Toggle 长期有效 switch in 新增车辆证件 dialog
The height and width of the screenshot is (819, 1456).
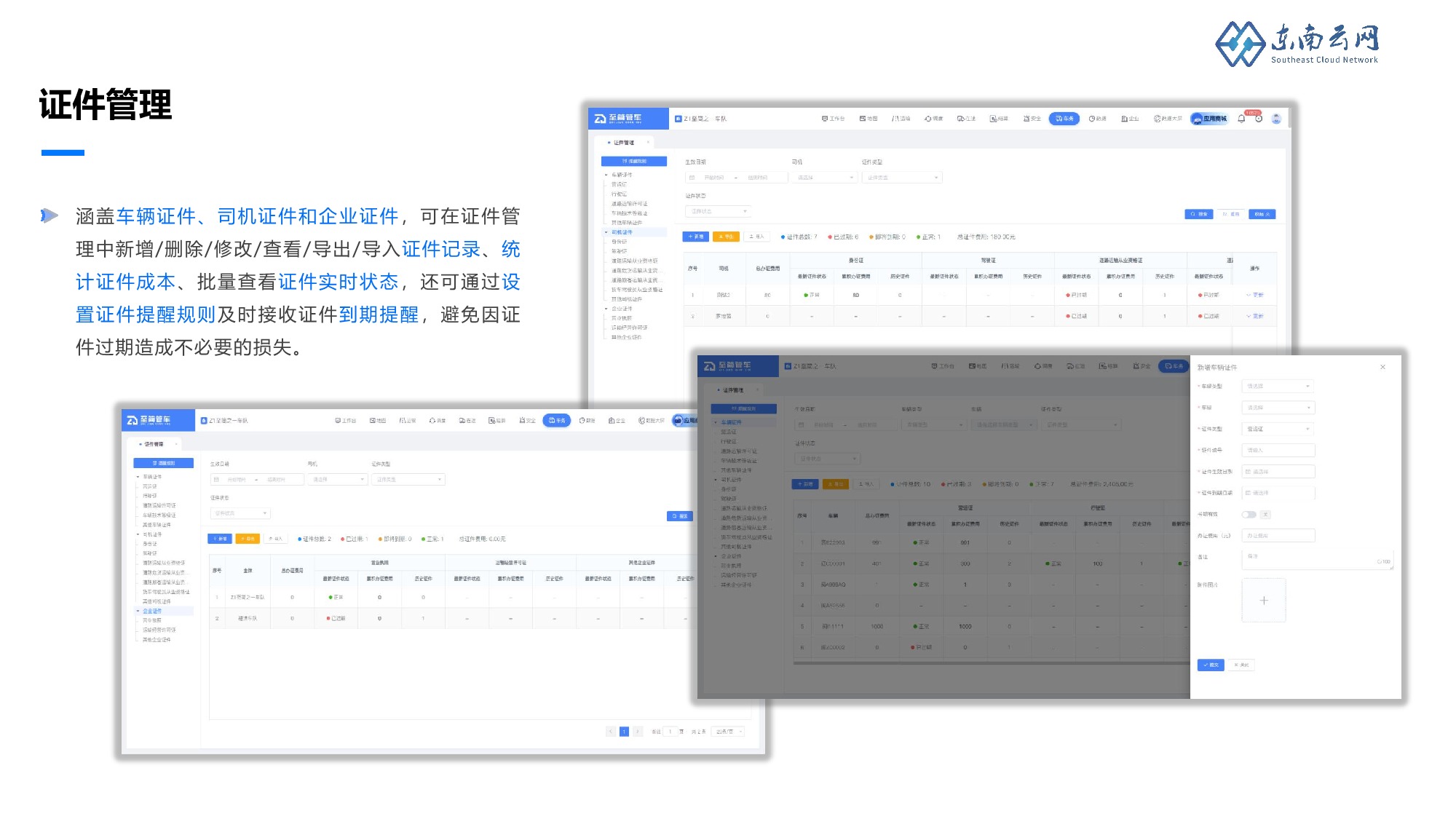tap(1249, 515)
